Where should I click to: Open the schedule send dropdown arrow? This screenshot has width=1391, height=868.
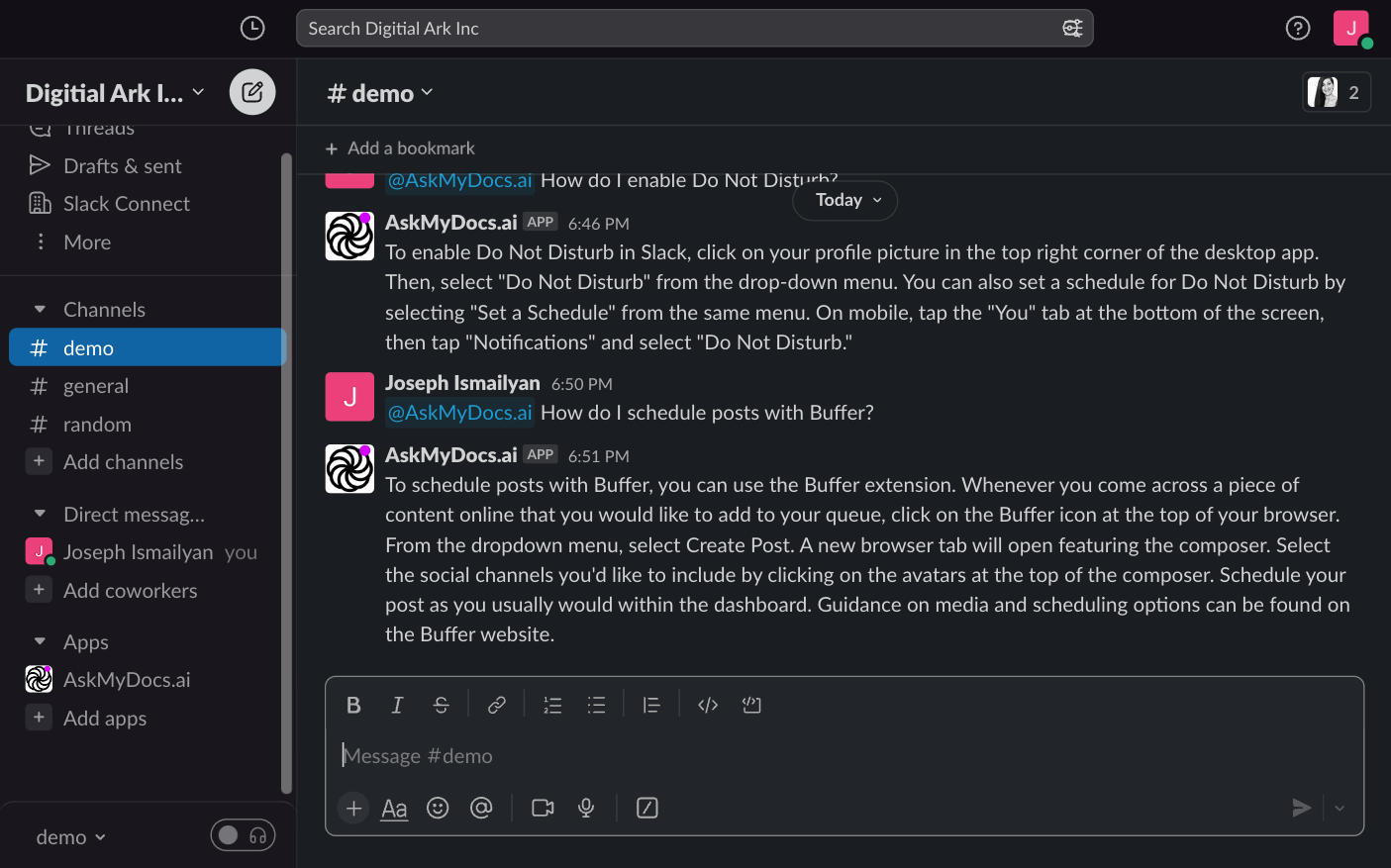1340,808
